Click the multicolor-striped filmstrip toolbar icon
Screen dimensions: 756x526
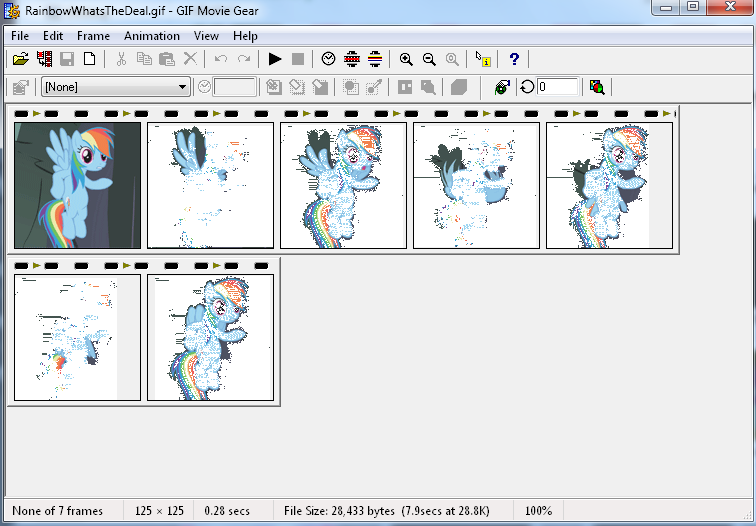375,59
